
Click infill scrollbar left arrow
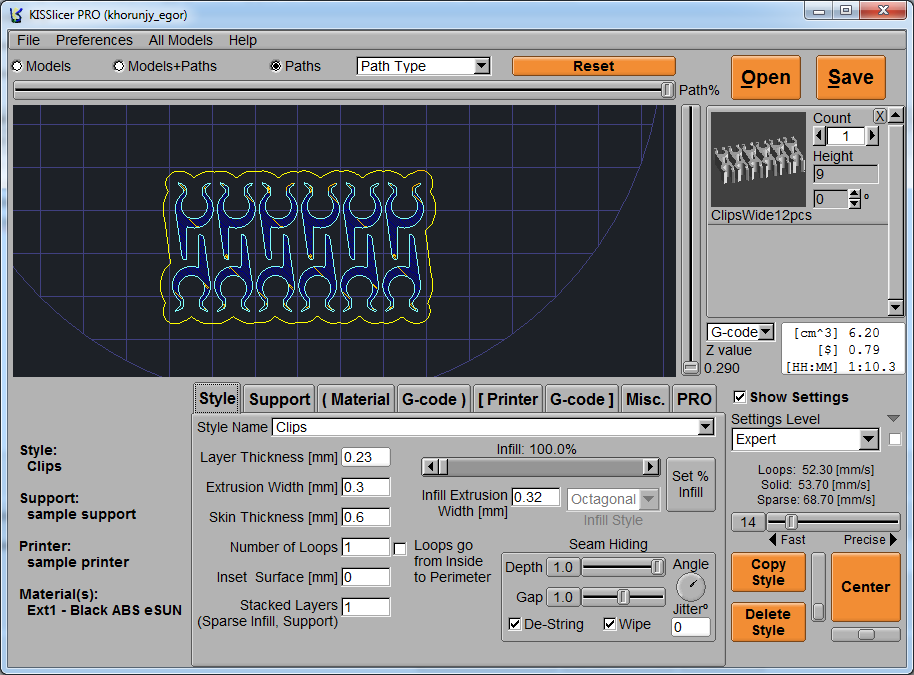tap(430, 467)
